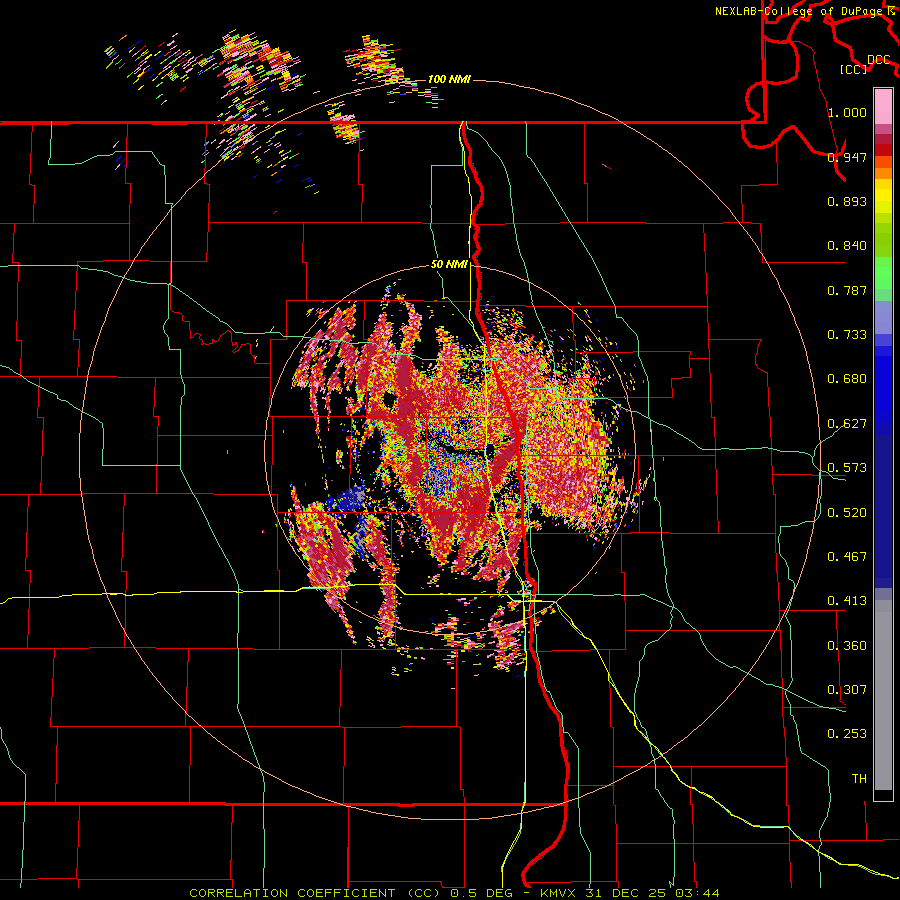Click the 0.893 scale label

(847, 201)
